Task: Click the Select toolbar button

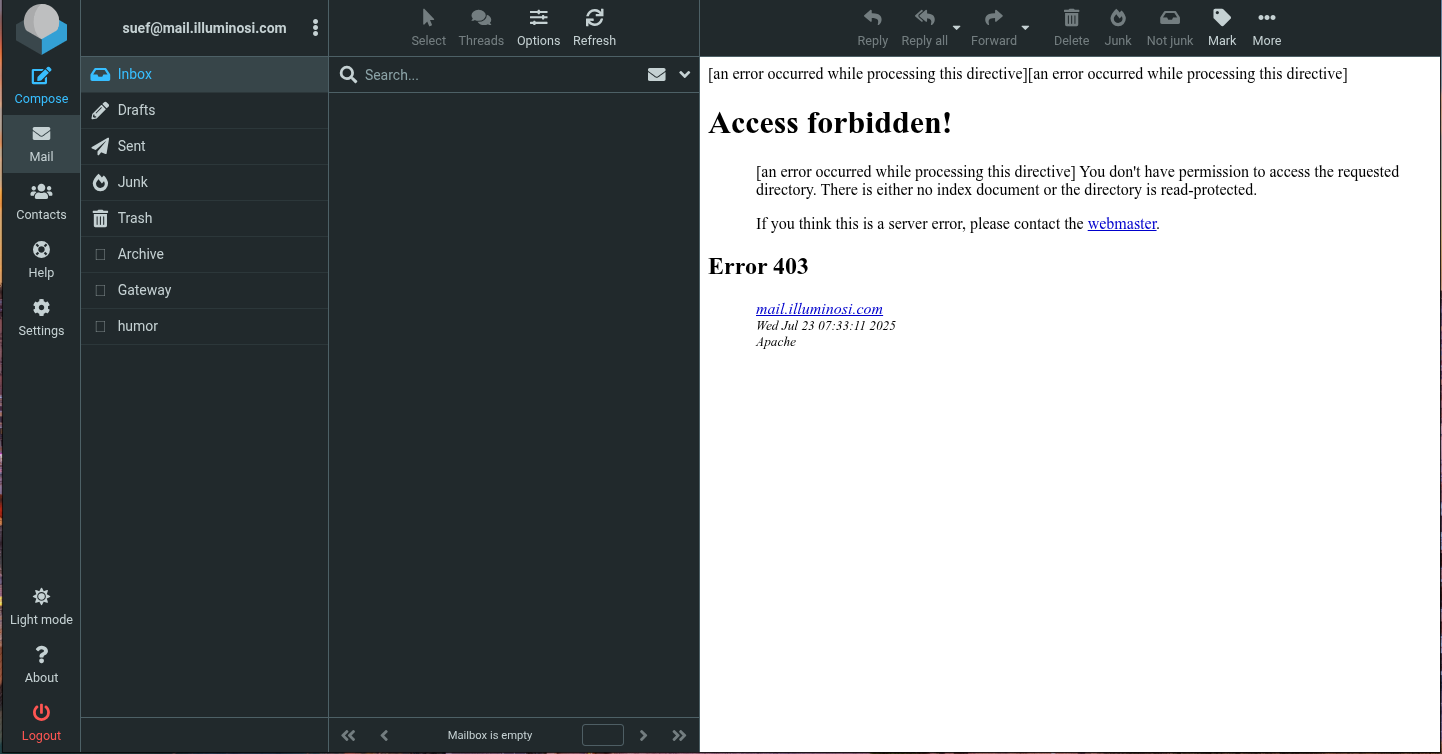Action: 428,28
